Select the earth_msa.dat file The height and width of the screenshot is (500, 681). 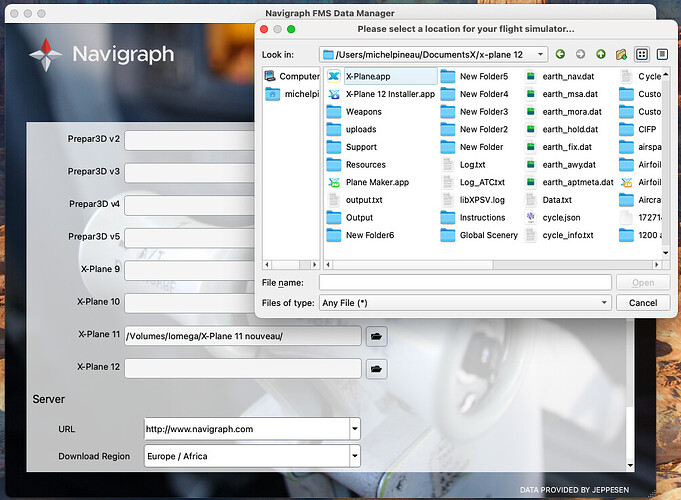click(562, 94)
